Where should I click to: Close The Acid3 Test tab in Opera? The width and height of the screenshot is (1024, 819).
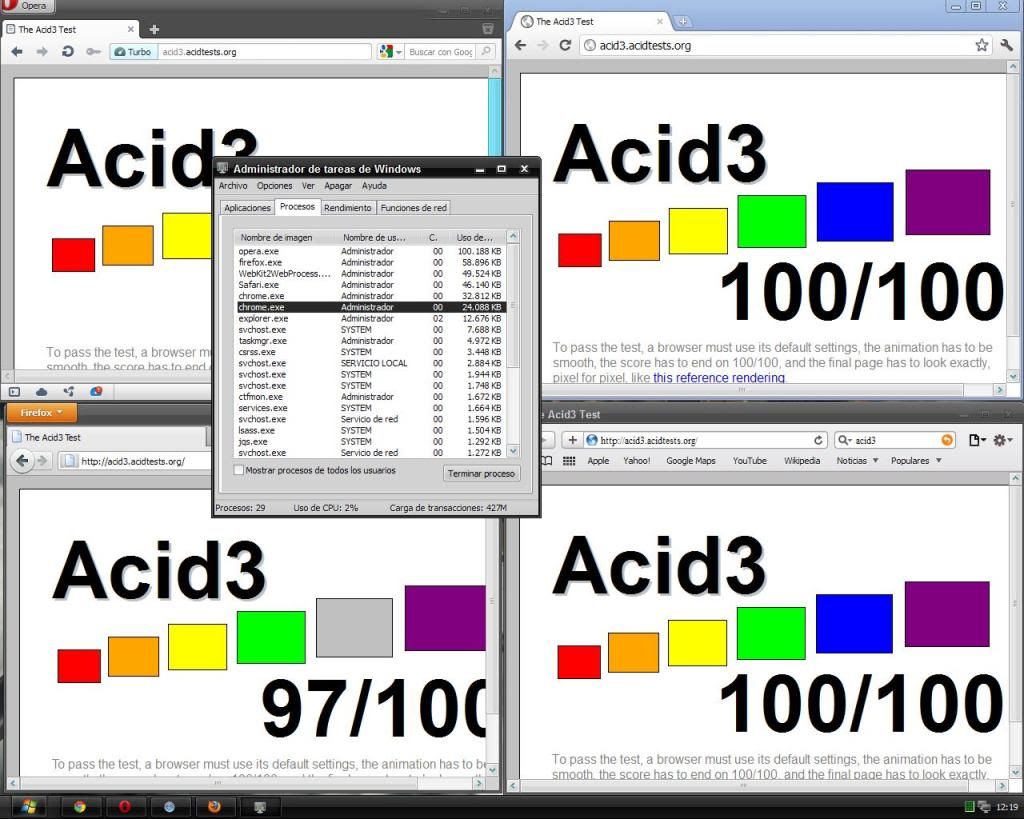(x=131, y=29)
